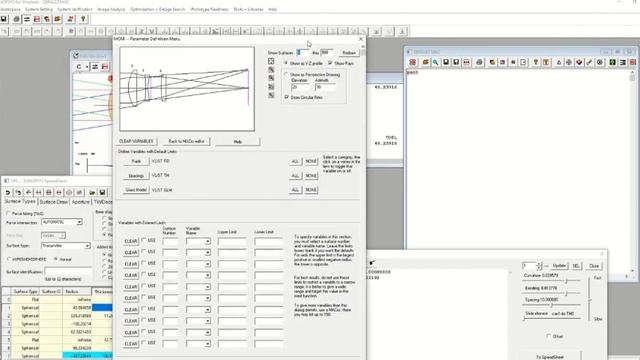Click last red icon in text window toolbar
640x360 pixels.
click(633, 62)
